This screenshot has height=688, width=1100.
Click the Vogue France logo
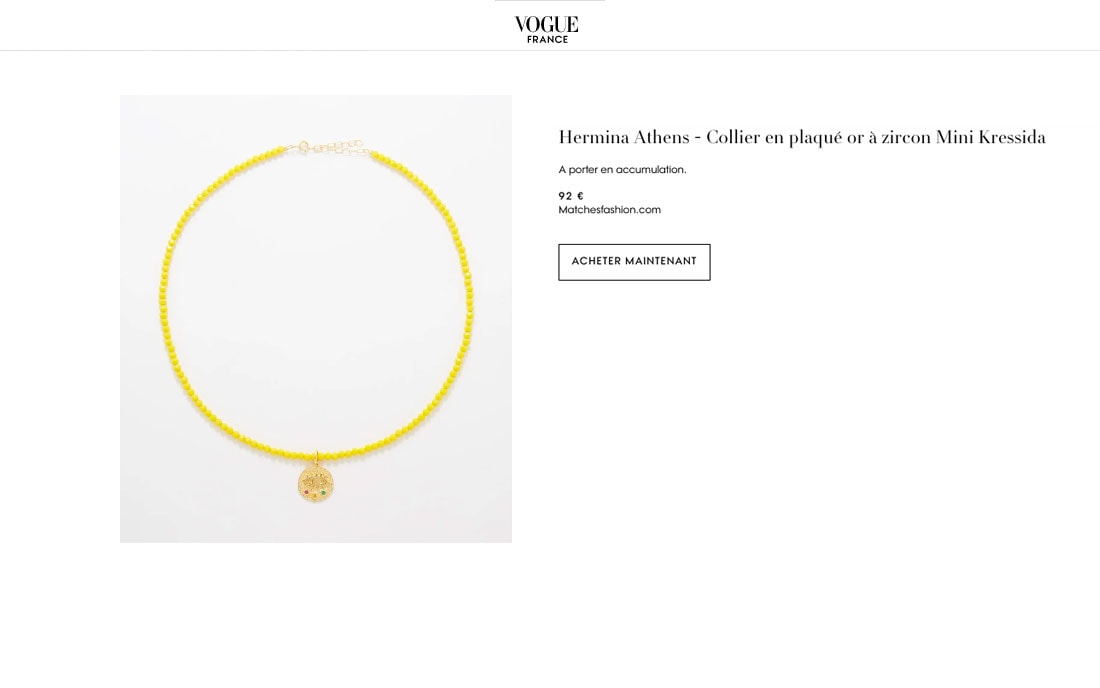point(546,29)
